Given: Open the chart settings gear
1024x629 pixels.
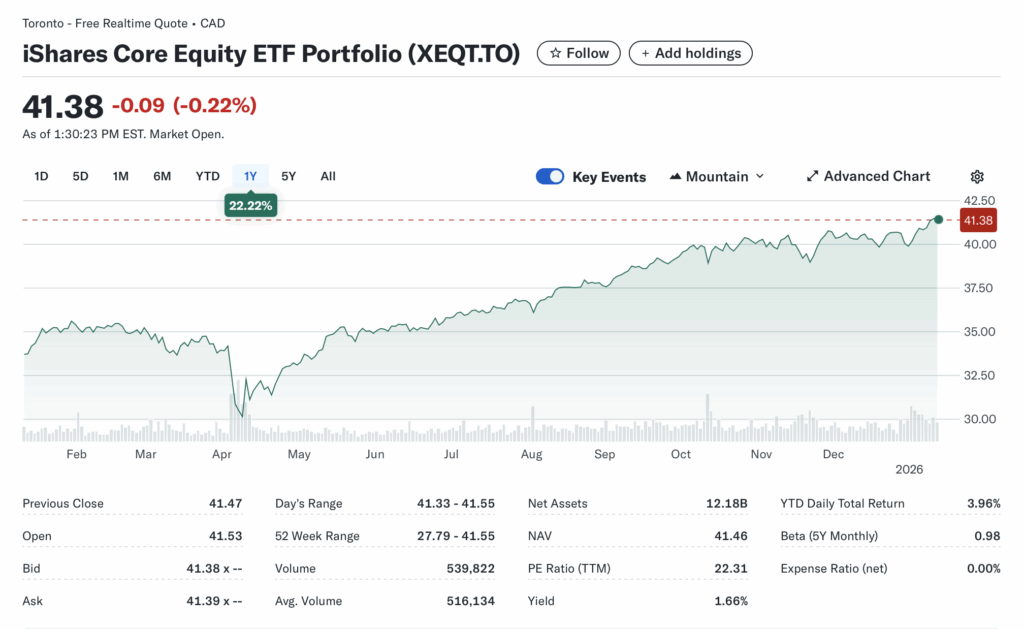Looking at the screenshot, I should click(977, 176).
